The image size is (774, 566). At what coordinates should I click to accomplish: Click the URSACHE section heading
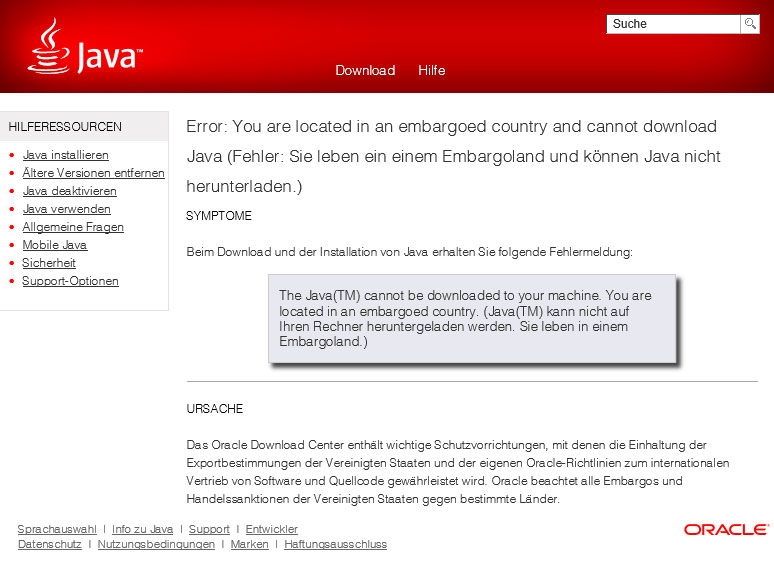215,409
